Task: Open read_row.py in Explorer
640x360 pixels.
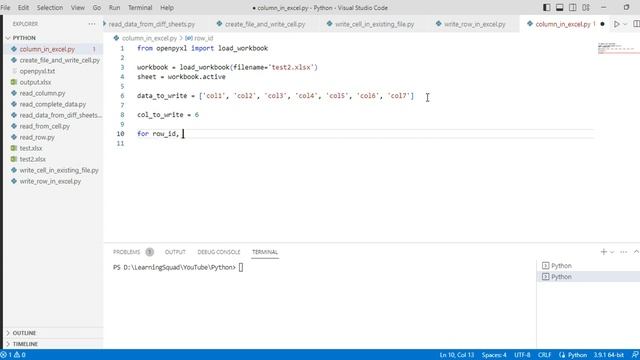Action: coord(37,137)
